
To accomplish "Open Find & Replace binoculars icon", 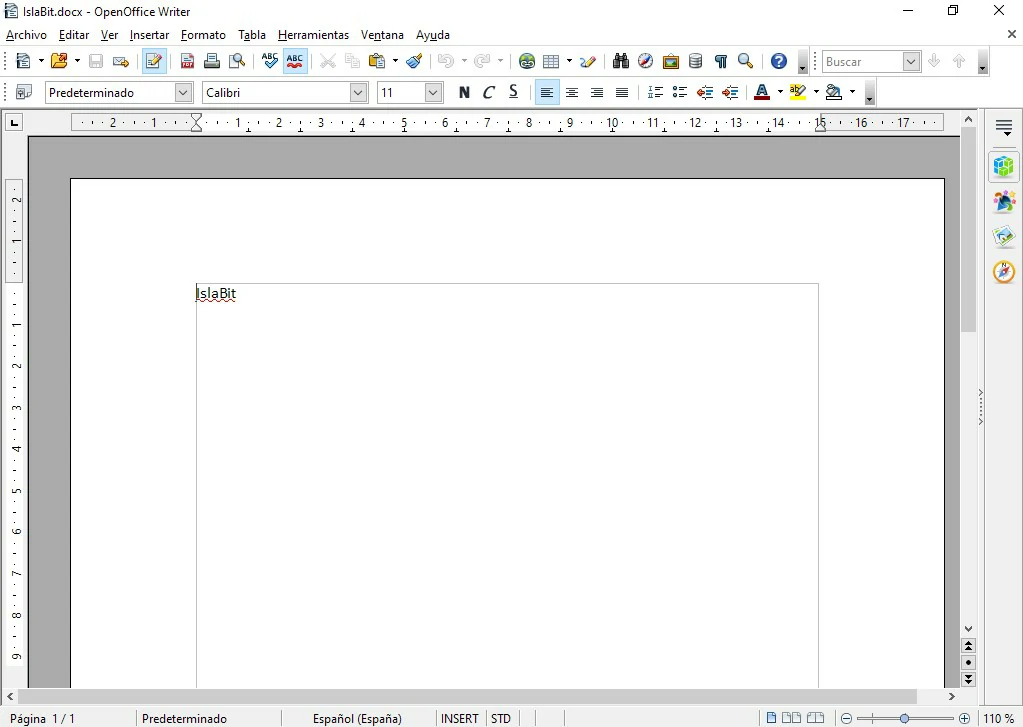I will point(620,61).
